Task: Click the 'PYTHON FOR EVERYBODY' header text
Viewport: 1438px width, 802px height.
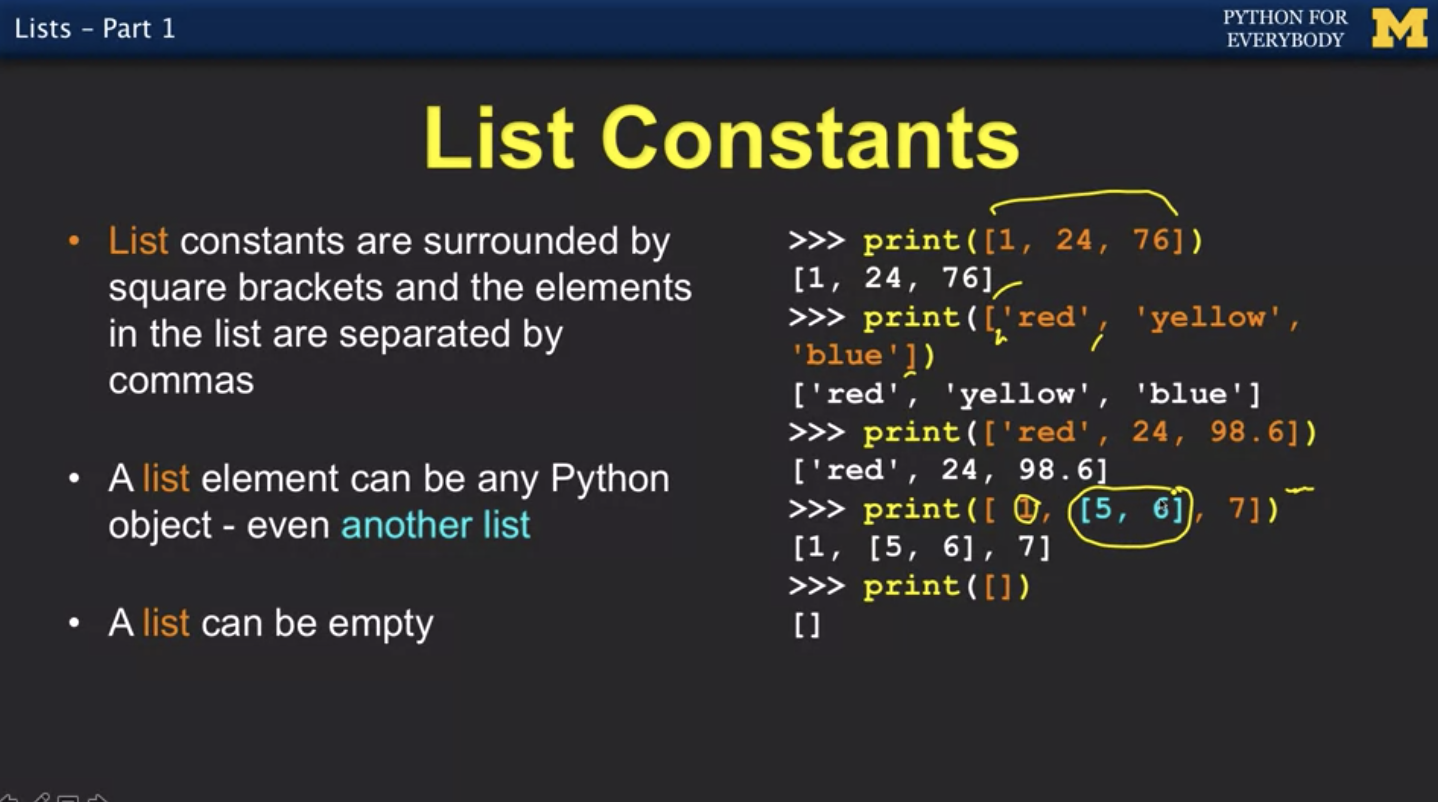Action: tap(1286, 29)
